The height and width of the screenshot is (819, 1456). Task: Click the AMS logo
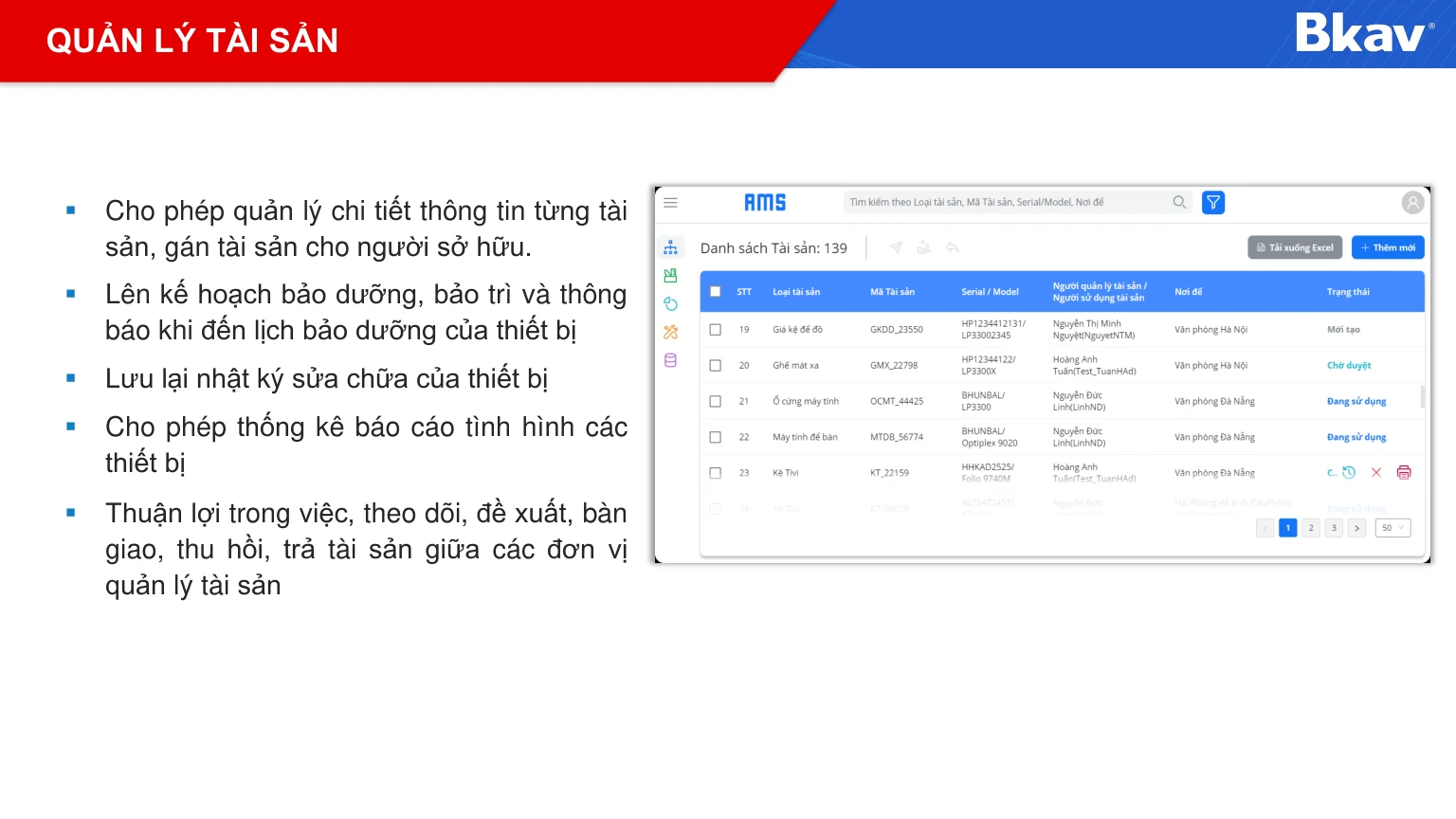coord(765,203)
